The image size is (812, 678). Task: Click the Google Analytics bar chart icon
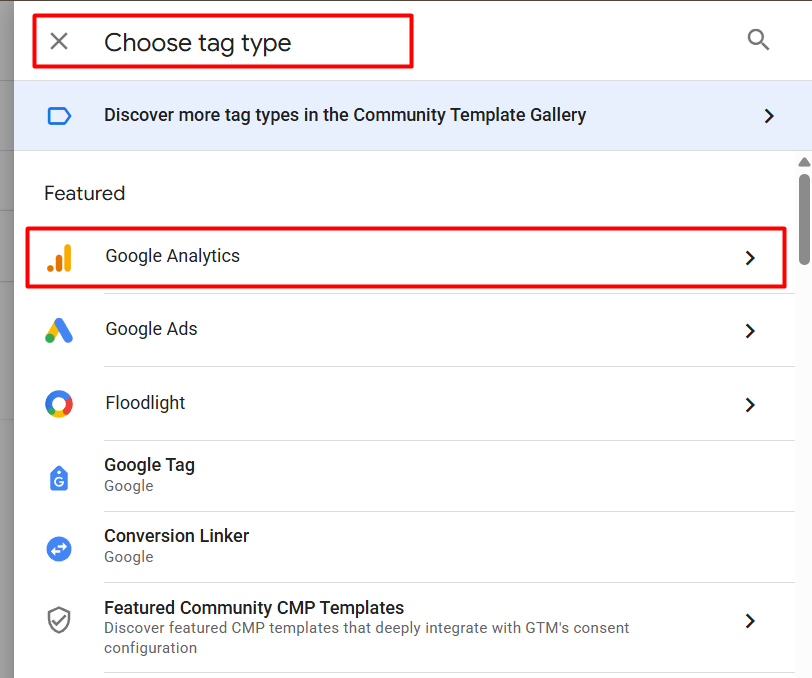tap(59, 257)
